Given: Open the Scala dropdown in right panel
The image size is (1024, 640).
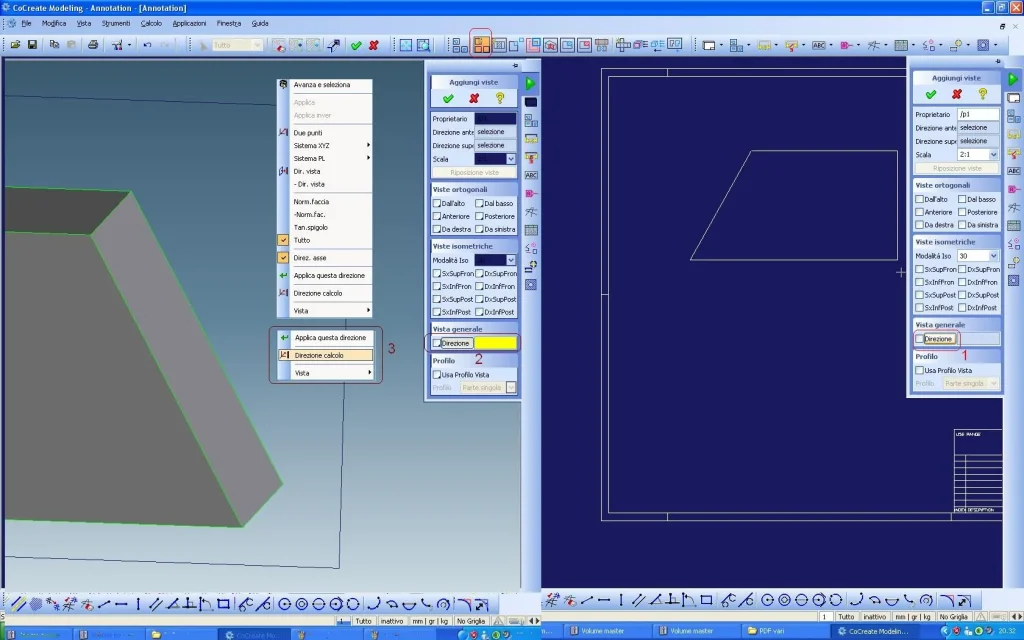Looking at the screenshot, I should (993, 155).
